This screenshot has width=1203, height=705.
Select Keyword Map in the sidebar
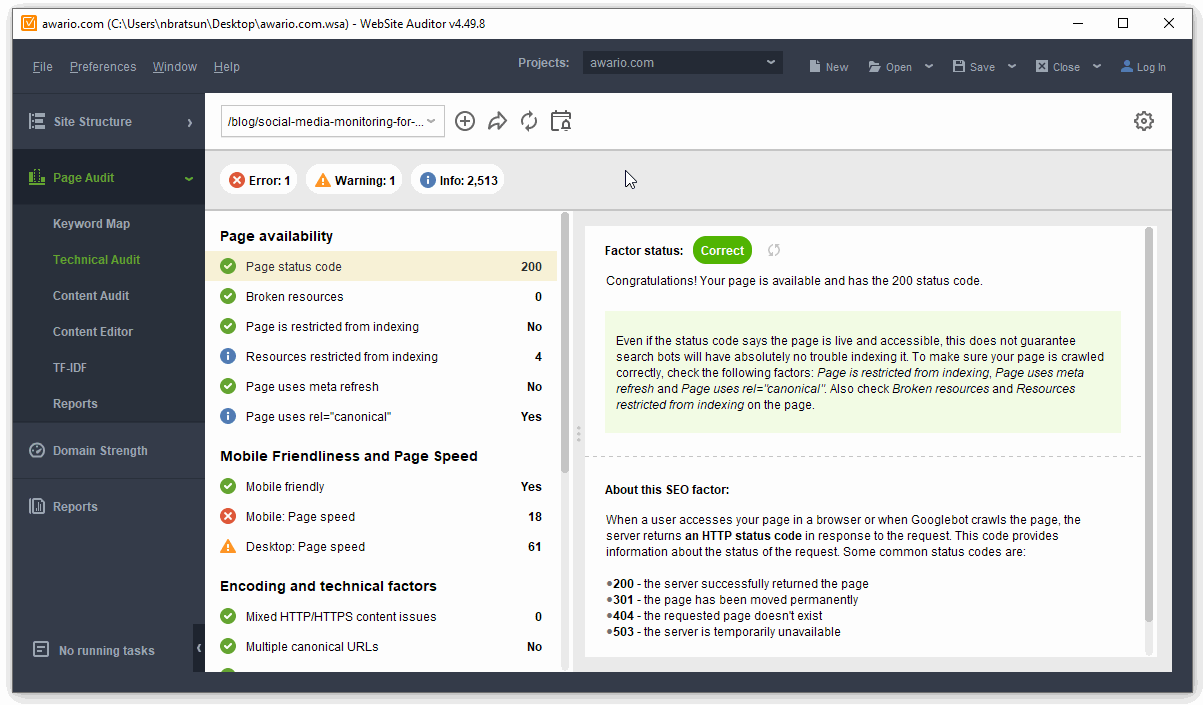[x=91, y=224]
